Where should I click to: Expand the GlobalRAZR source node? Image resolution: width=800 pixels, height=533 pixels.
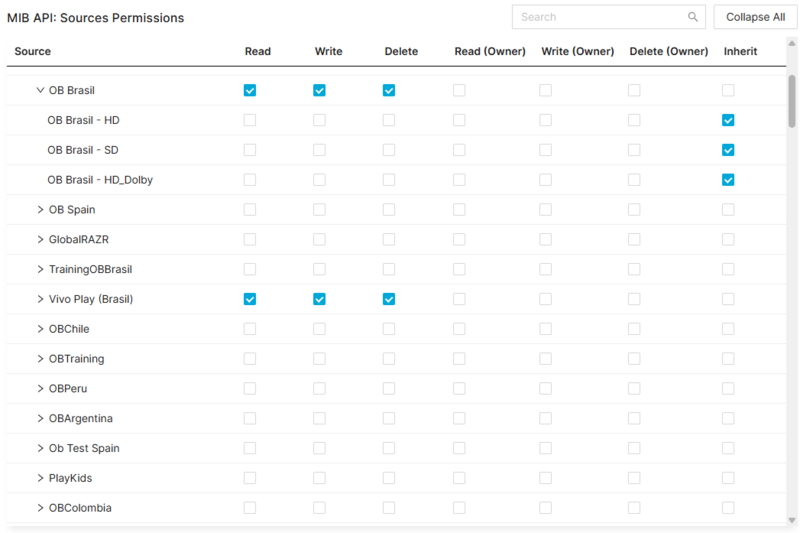[40, 240]
